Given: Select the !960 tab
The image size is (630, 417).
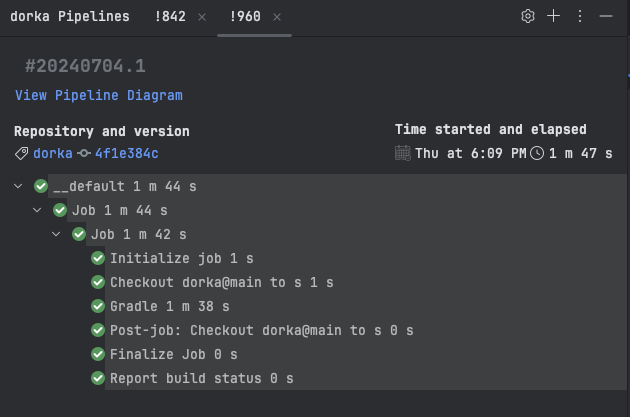Looking at the screenshot, I should pyautogui.click(x=245, y=17).
